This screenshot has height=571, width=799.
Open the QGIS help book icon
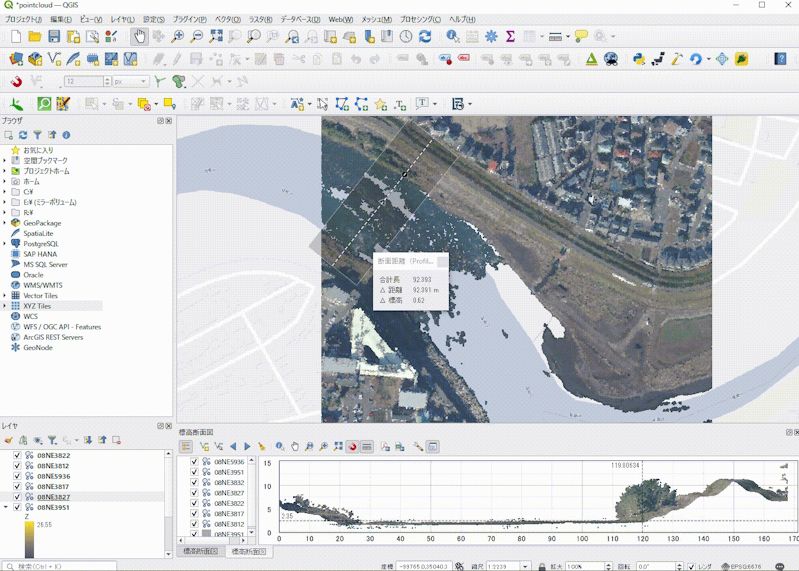tap(780, 59)
